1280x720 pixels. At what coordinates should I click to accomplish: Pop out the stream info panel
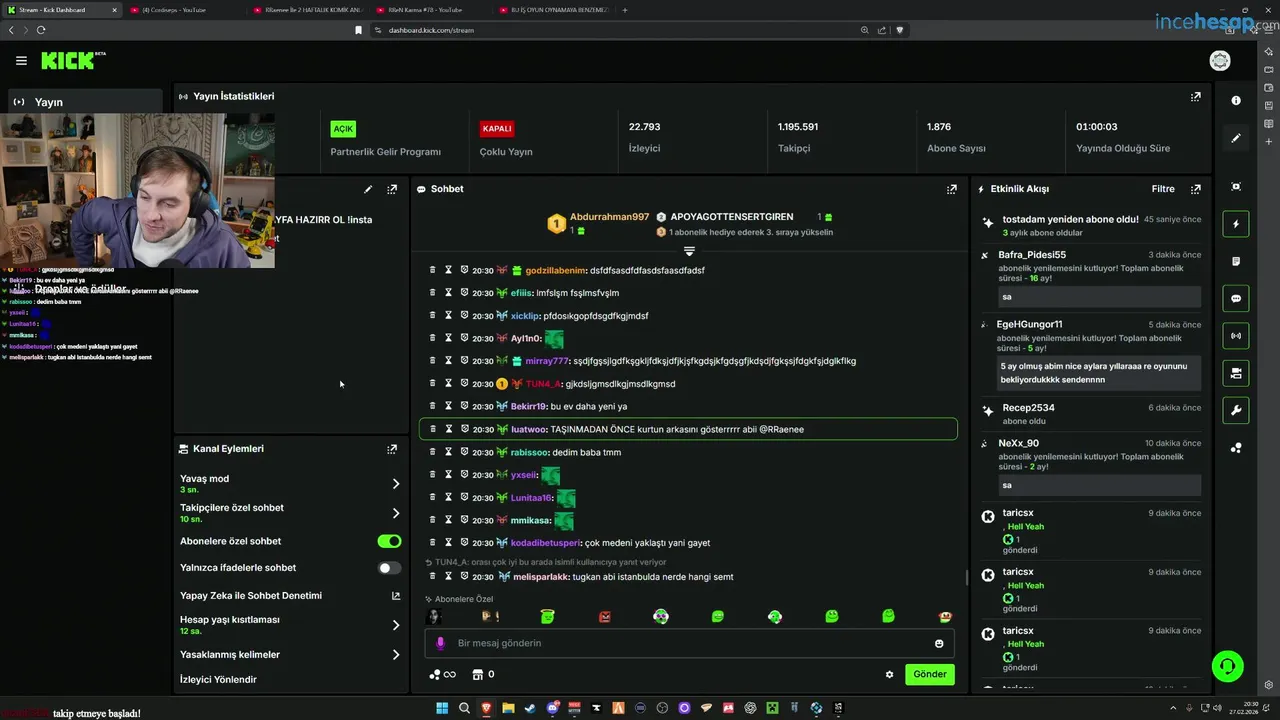click(392, 189)
